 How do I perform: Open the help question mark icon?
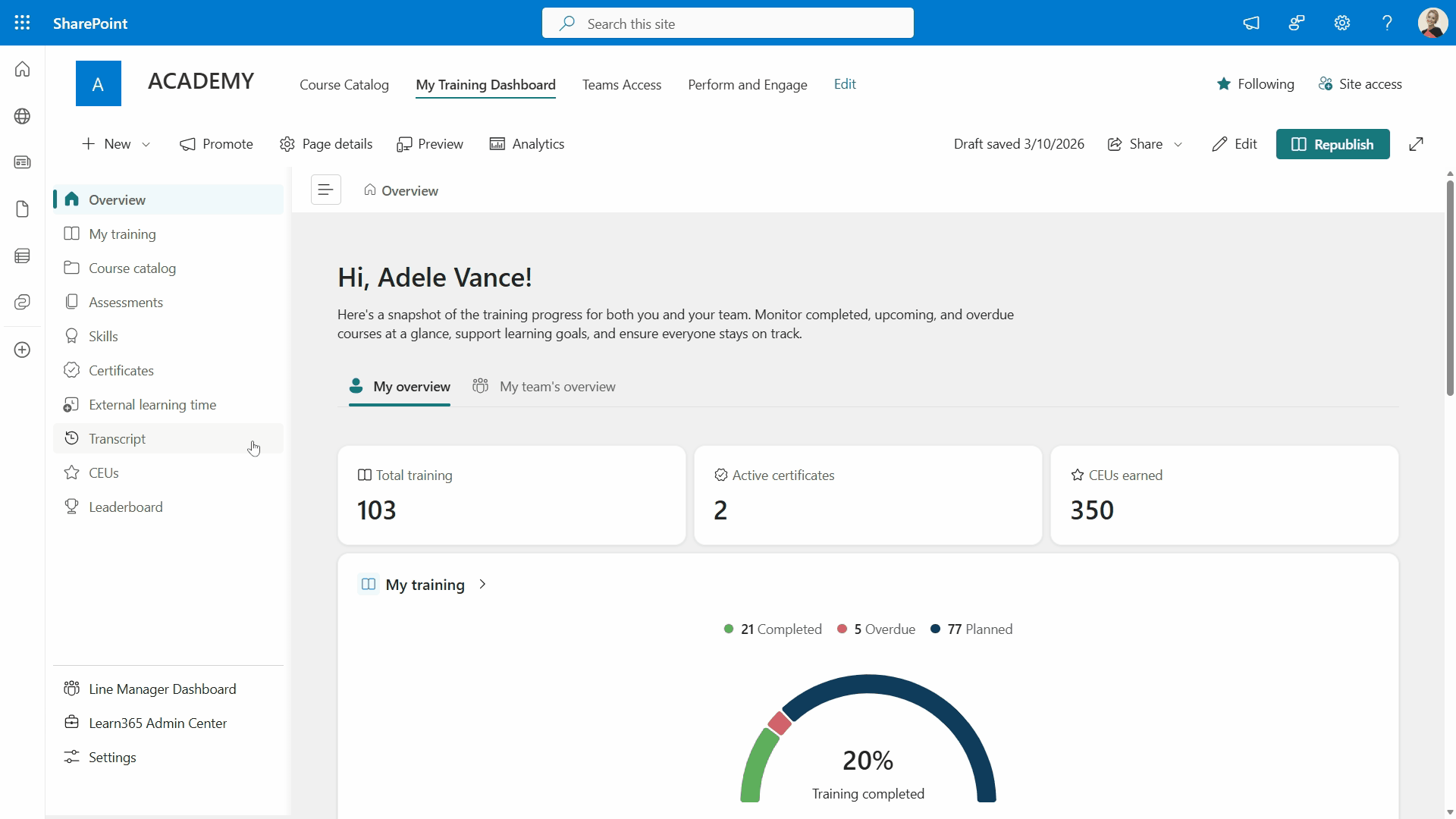(1387, 23)
